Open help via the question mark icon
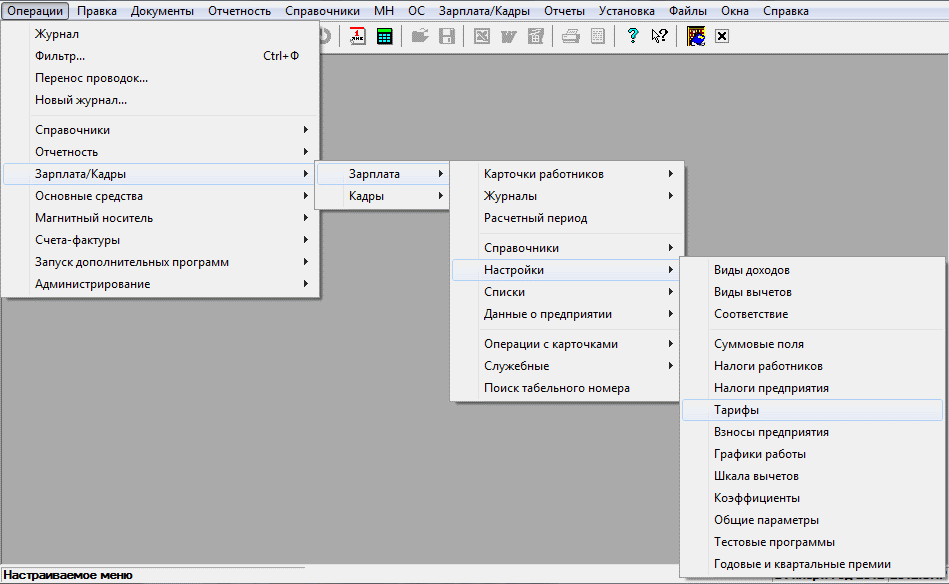 coord(633,36)
